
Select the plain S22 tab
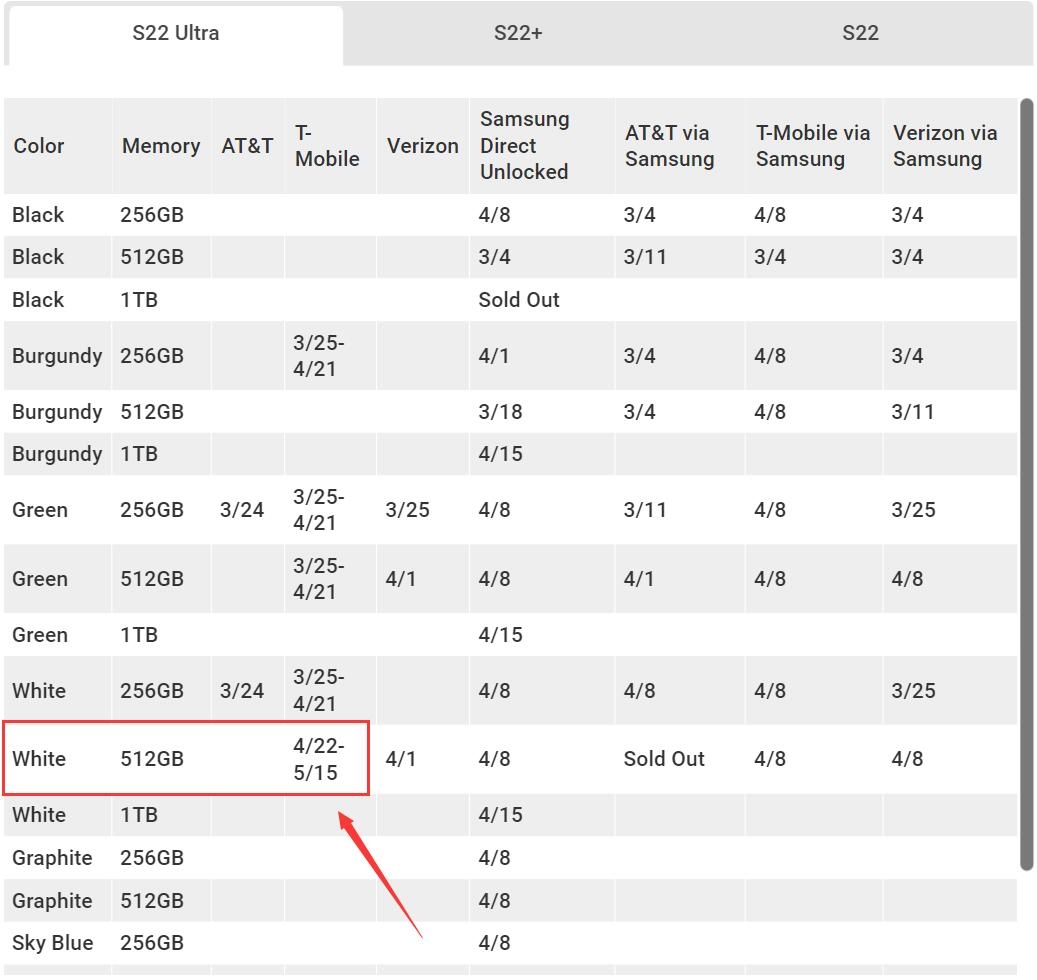pos(860,33)
